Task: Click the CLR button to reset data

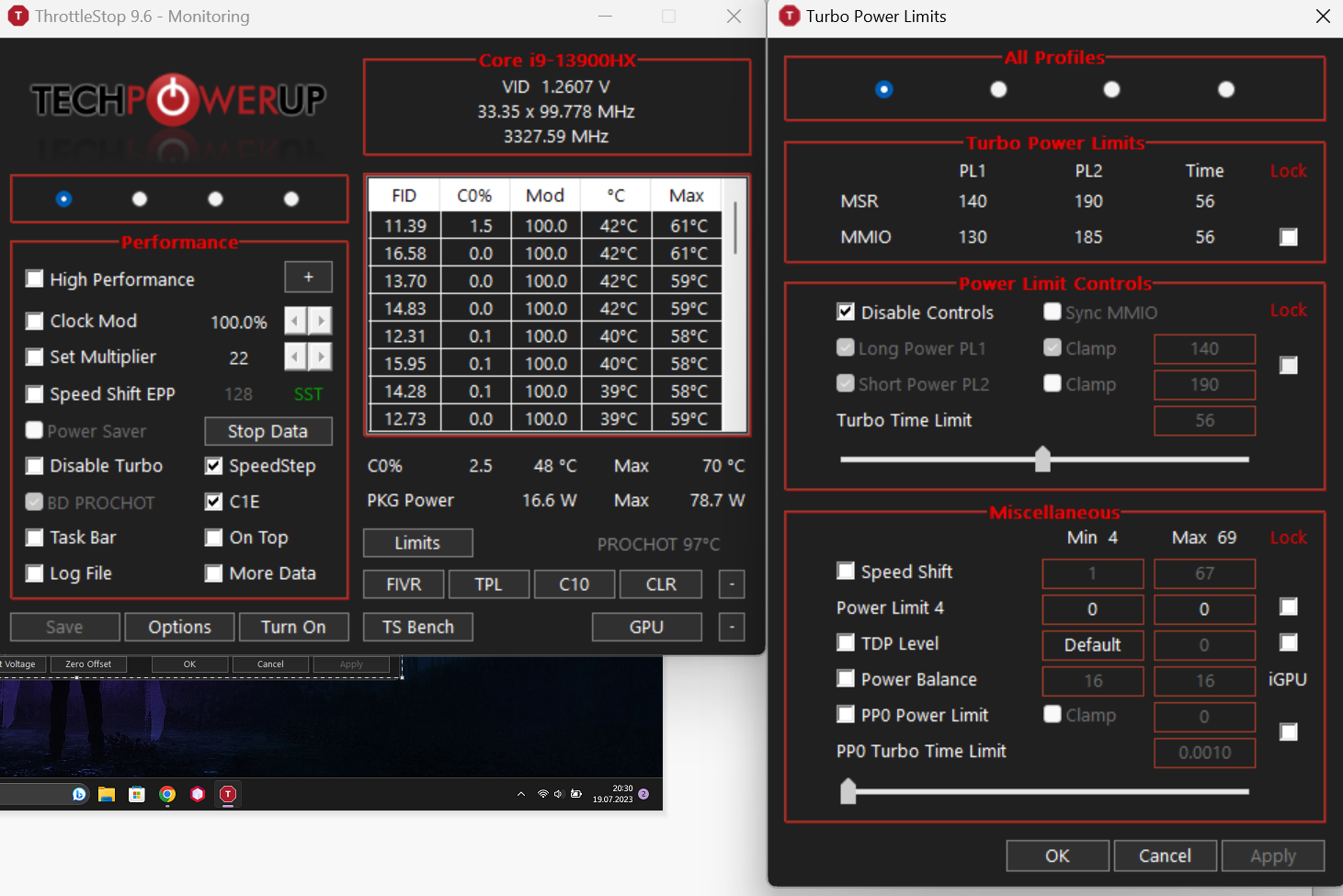Action: click(661, 584)
